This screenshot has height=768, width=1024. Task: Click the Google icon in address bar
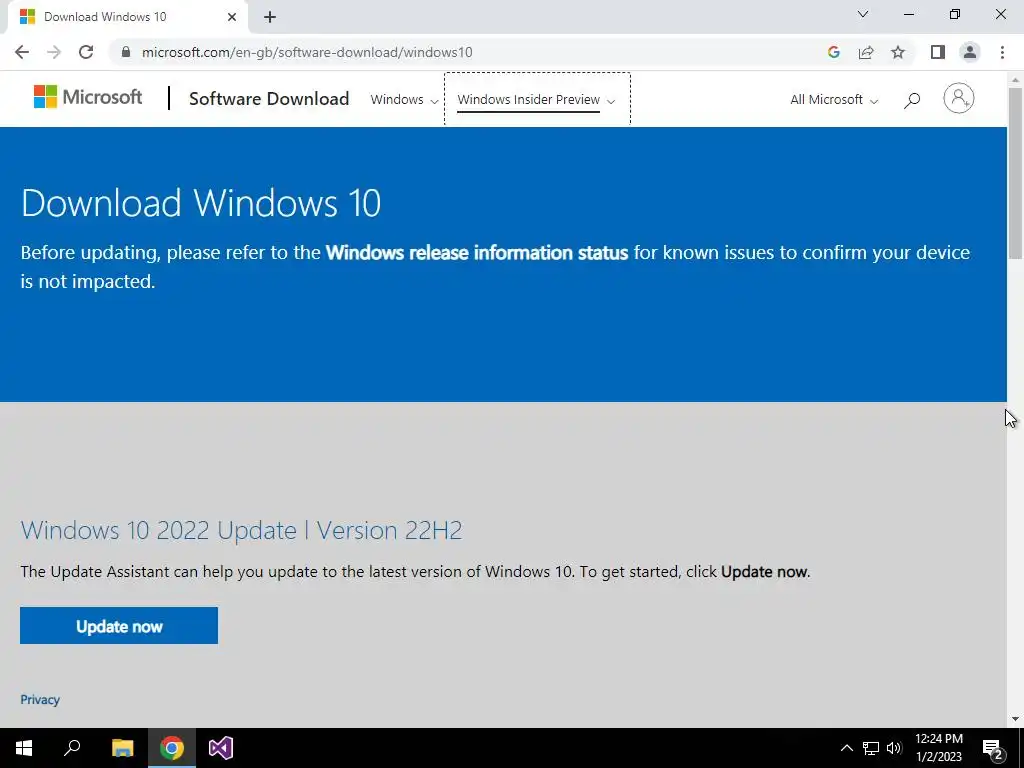[x=833, y=52]
